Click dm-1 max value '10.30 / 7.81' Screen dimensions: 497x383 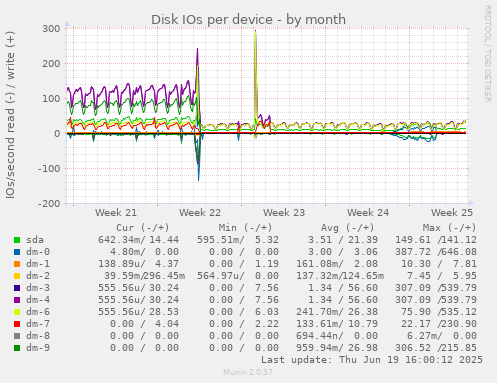439,264
